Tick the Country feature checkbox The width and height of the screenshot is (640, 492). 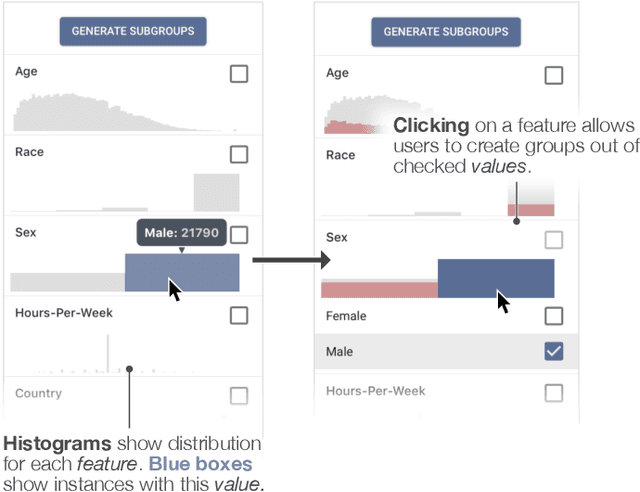239,395
